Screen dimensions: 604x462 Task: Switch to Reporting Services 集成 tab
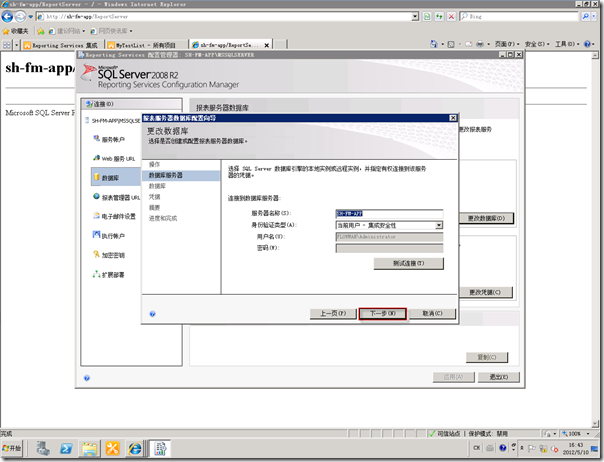[62, 45]
